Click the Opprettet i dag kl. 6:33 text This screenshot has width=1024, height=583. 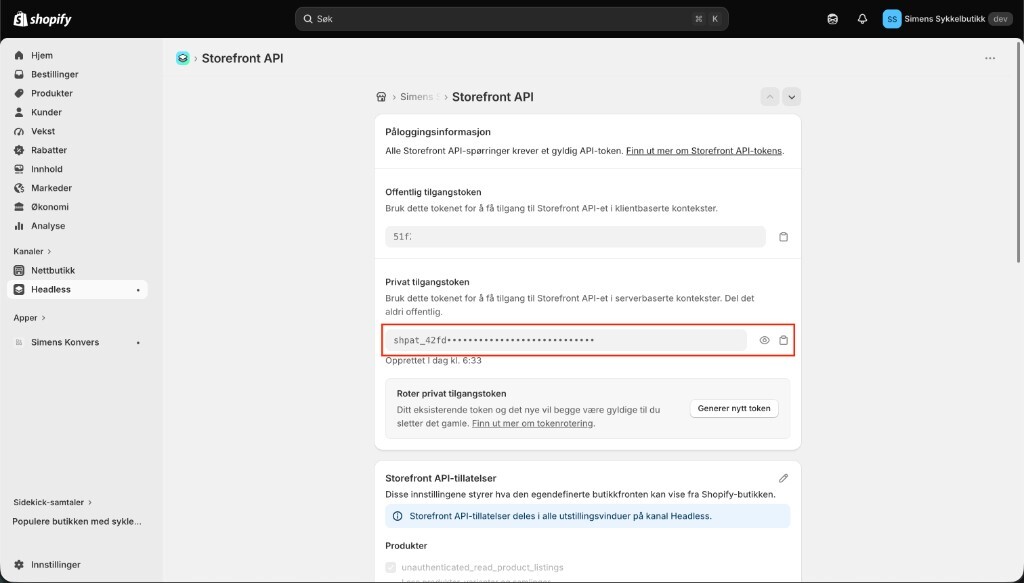434,360
